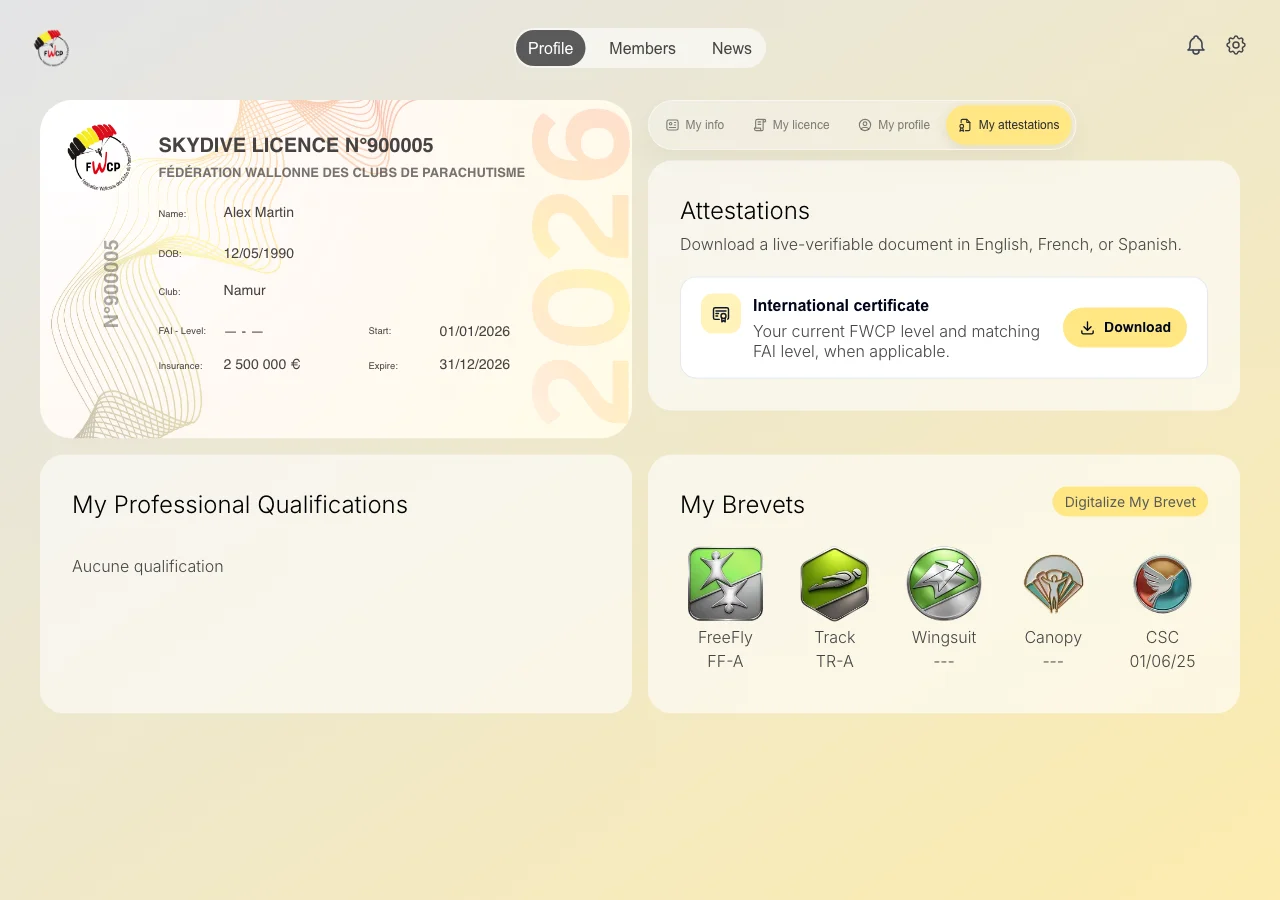Click the Attestations heading
The height and width of the screenshot is (900, 1280).
(x=745, y=210)
